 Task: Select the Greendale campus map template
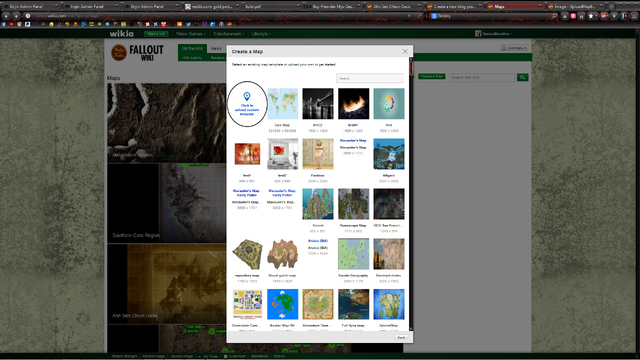pyautogui.click(x=247, y=304)
